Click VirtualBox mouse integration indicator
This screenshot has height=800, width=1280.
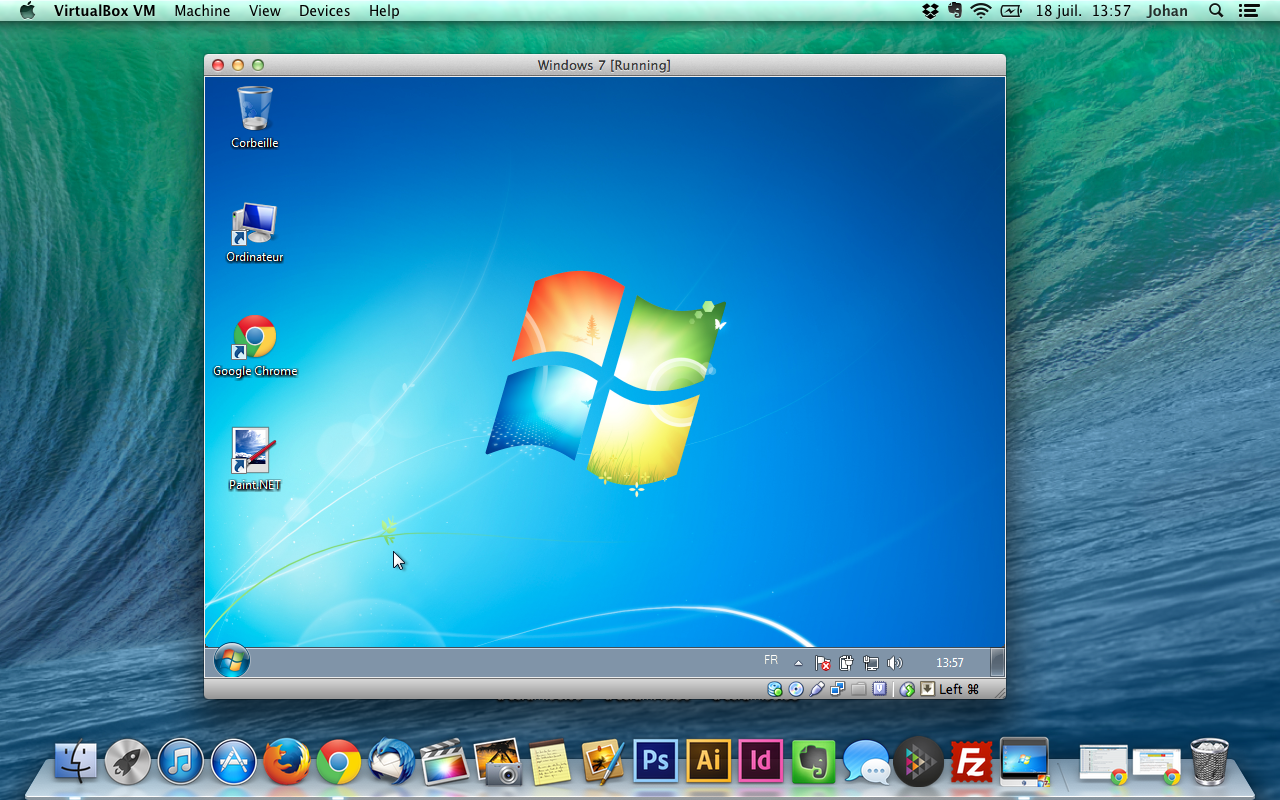tap(907, 689)
